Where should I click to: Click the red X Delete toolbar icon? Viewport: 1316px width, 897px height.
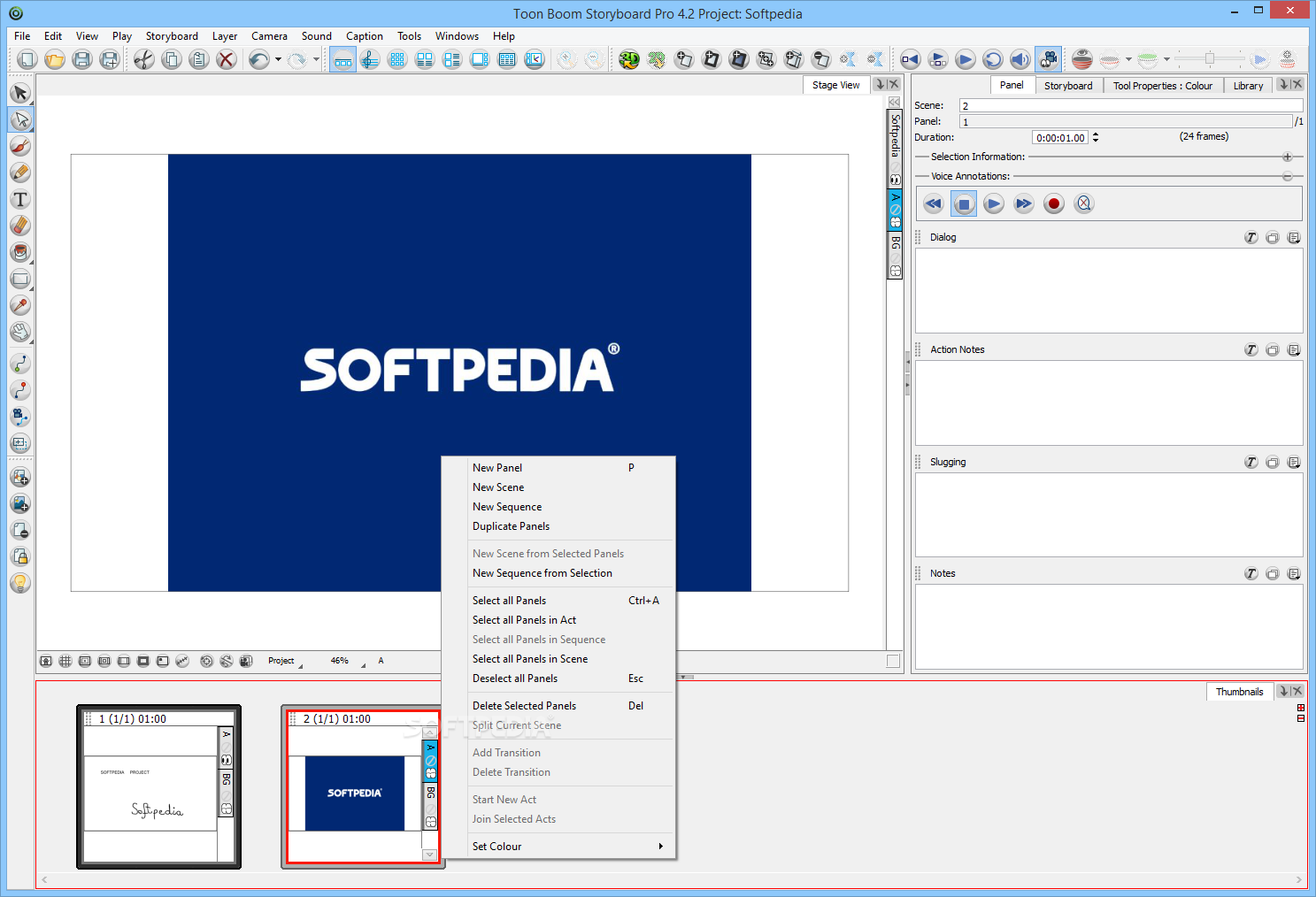(227, 59)
